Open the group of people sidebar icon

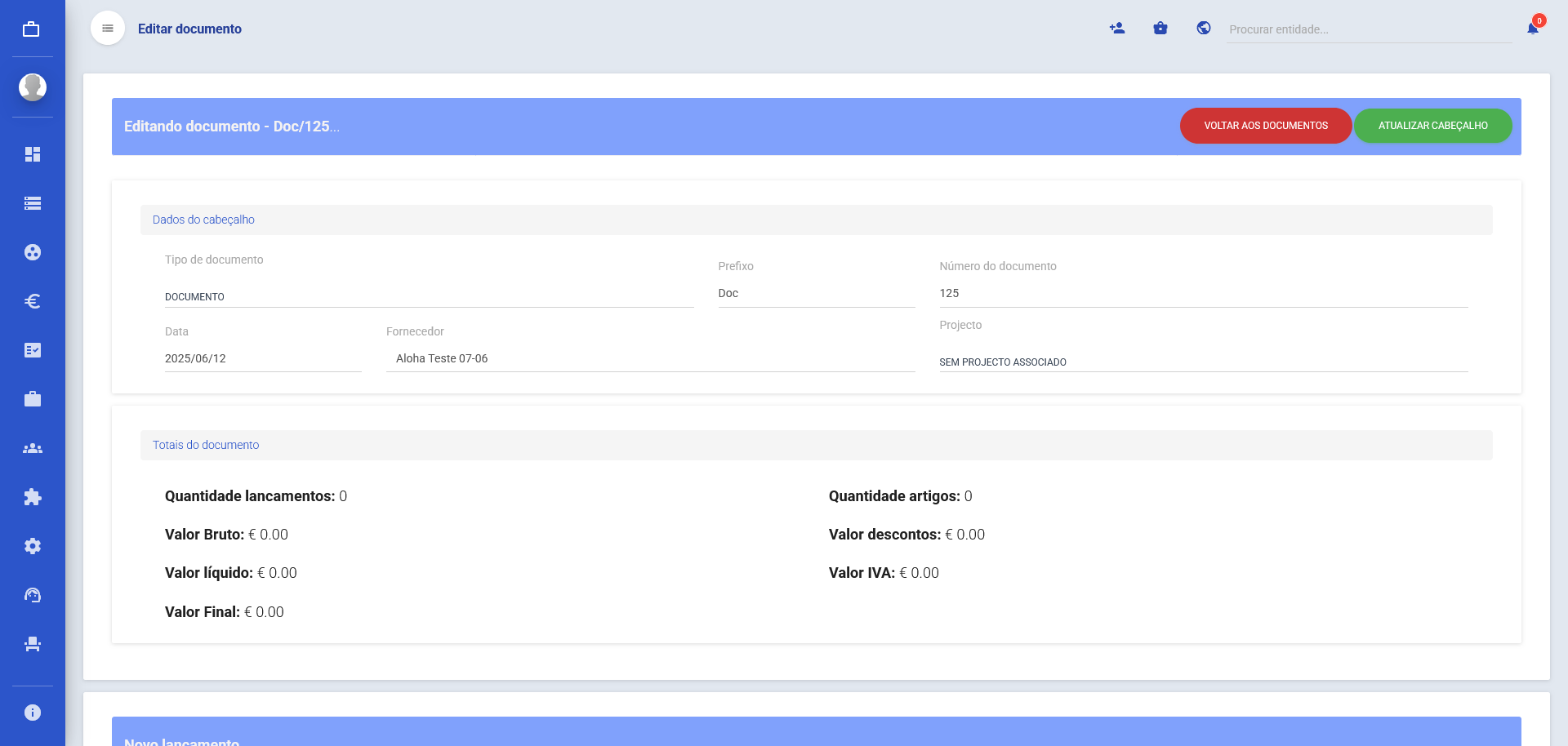pyautogui.click(x=33, y=448)
